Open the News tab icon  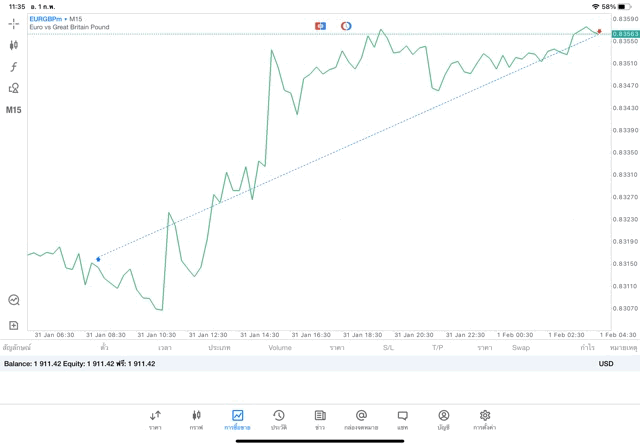pos(320,419)
